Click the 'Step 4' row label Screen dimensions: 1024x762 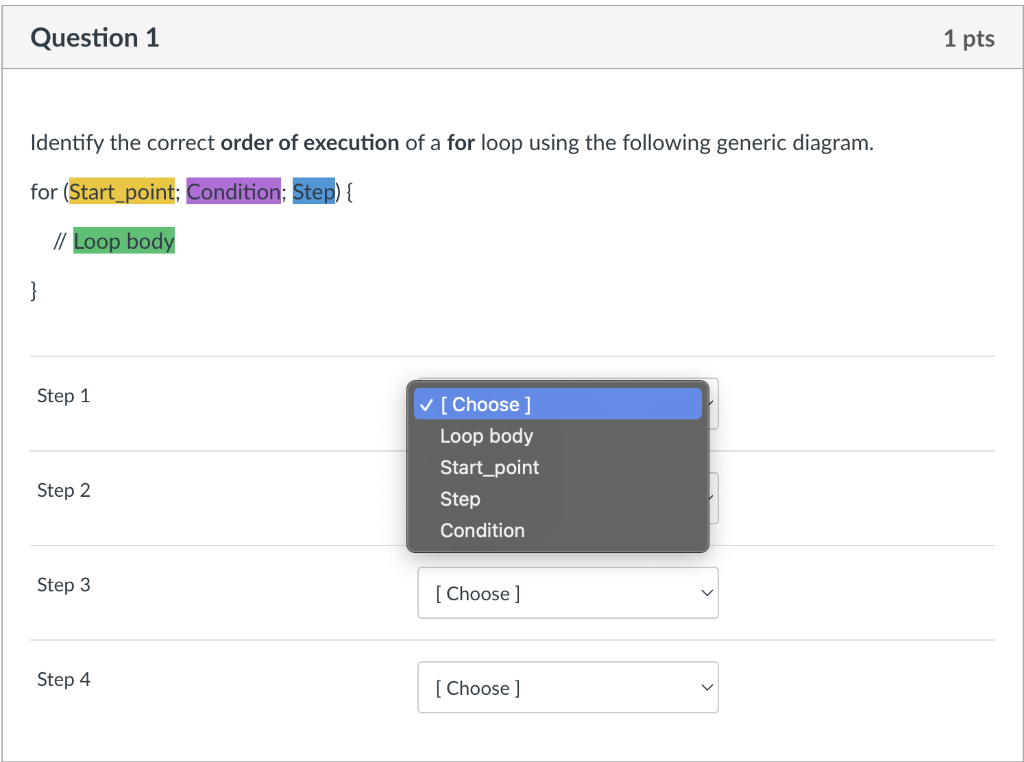pos(63,680)
